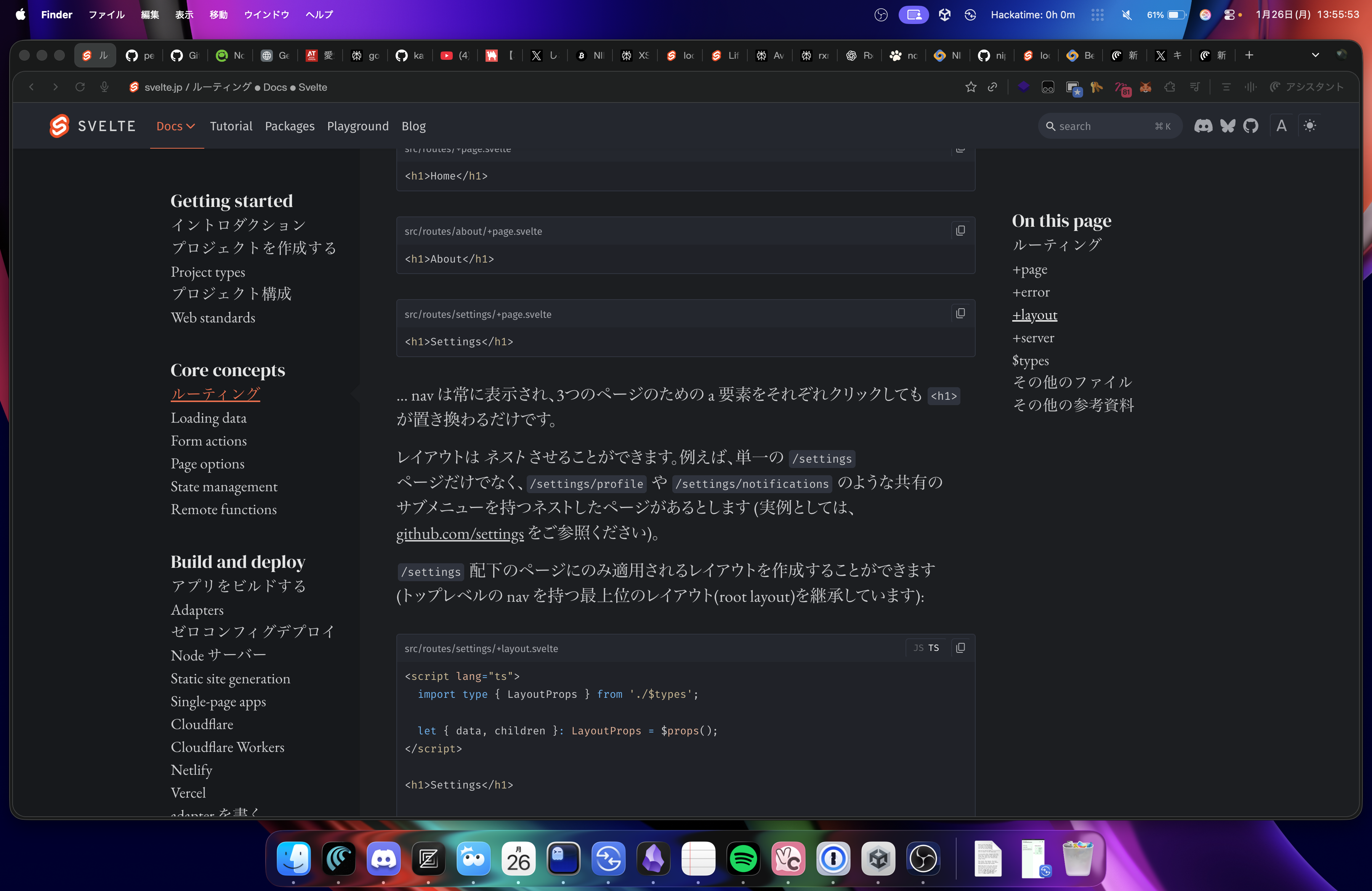
Task: Follow the github.com/settings link
Action: (460, 534)
